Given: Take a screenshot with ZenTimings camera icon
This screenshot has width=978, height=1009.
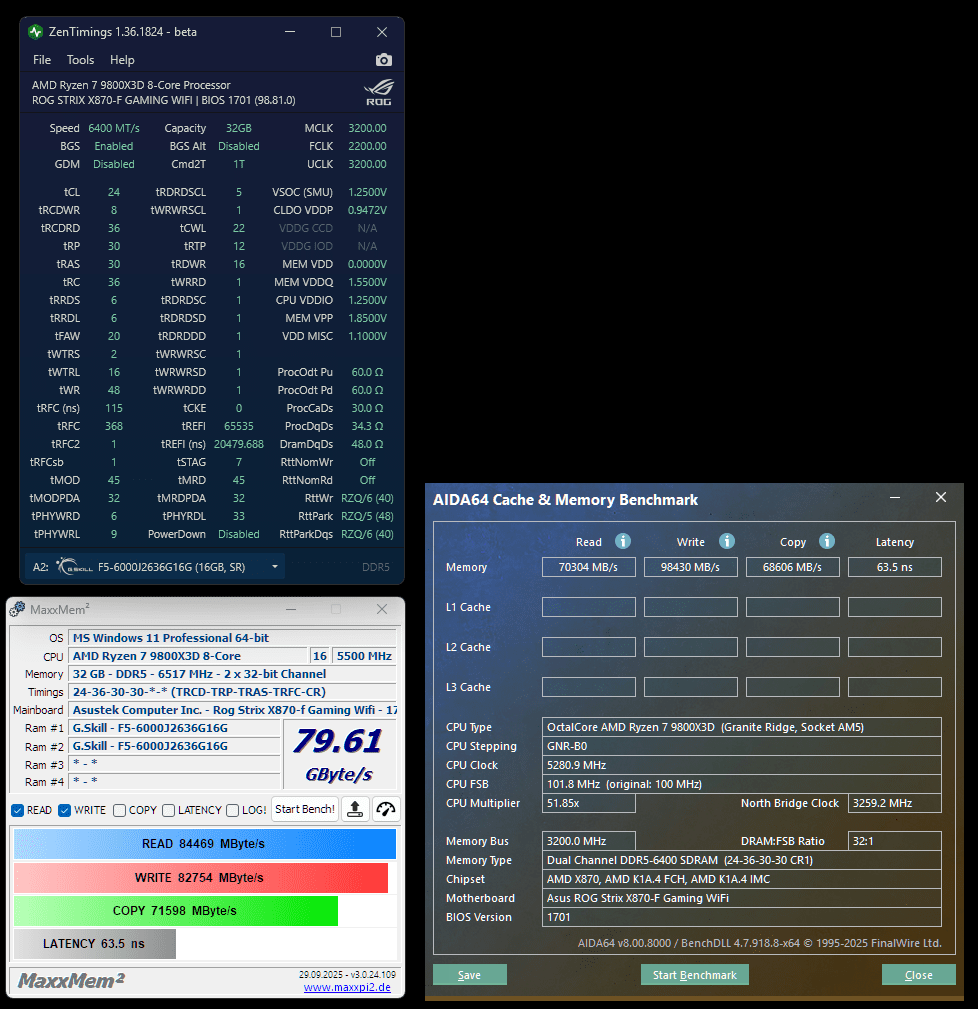Looking at the screenshot, I should [383, 60].
